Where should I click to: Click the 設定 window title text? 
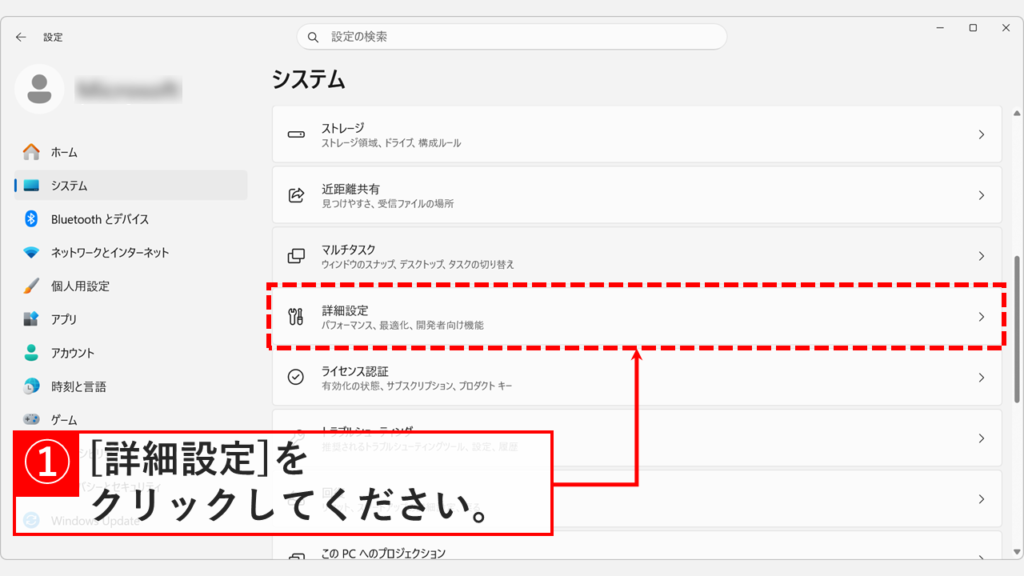53,37
